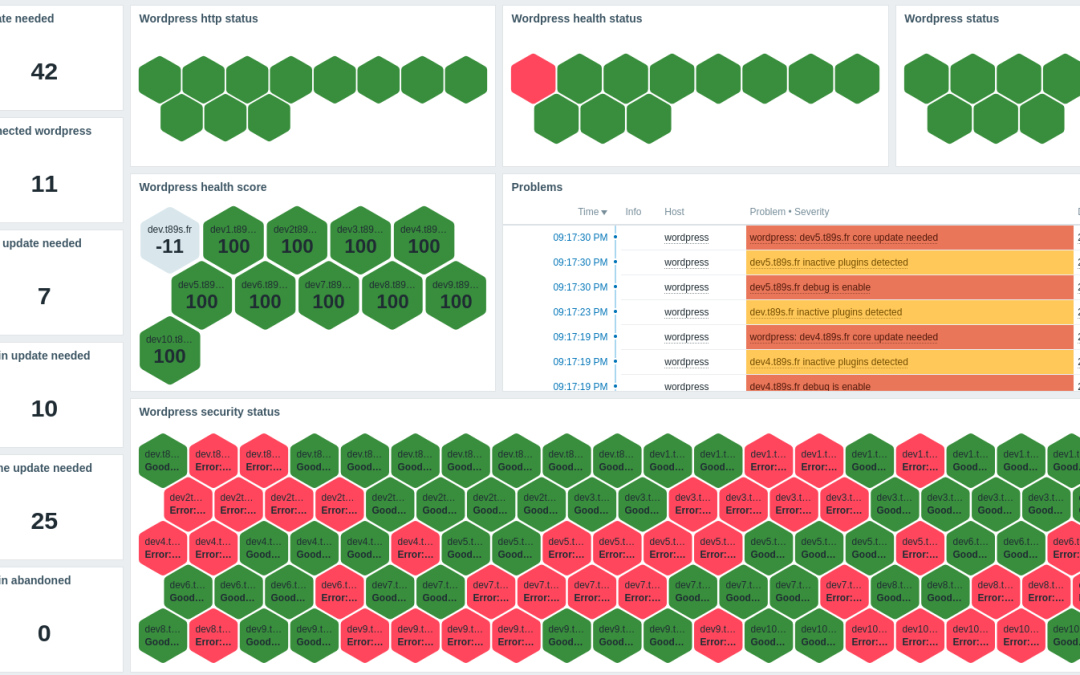Select the dev5.t89 health score hexagon
Image resolution: width=1080 pixels, height=675 pixels.
tap(202, 295)
